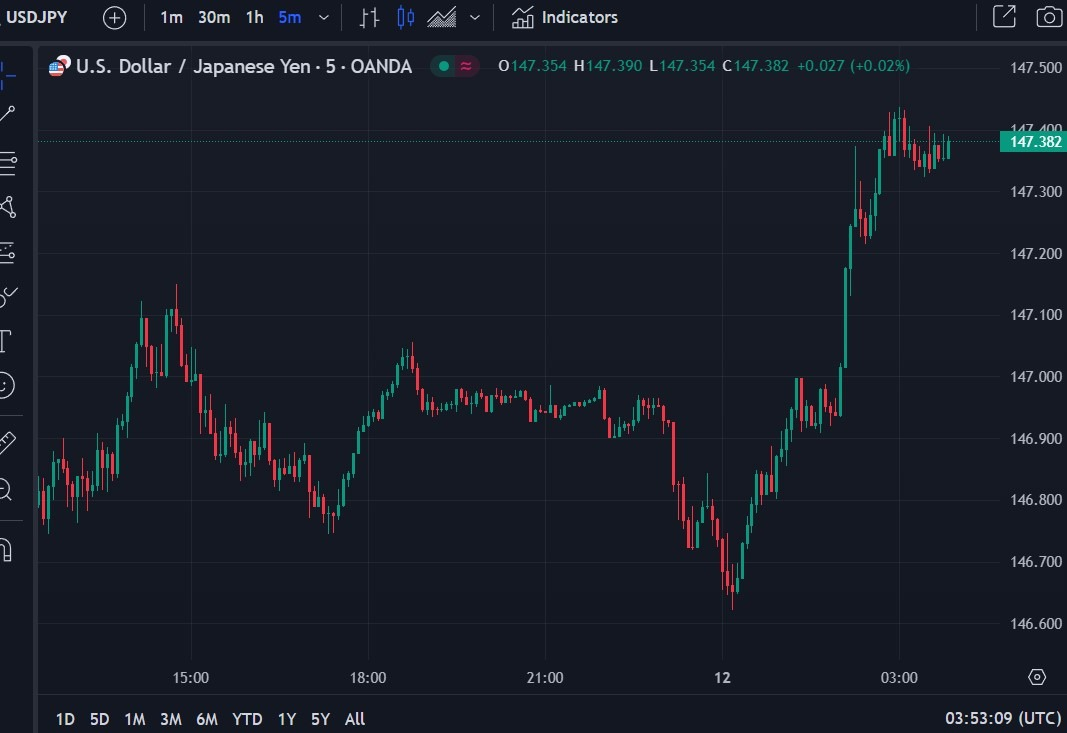Click the US/Japan flag symbol logo
The image size is (1067, 733).
59,66
